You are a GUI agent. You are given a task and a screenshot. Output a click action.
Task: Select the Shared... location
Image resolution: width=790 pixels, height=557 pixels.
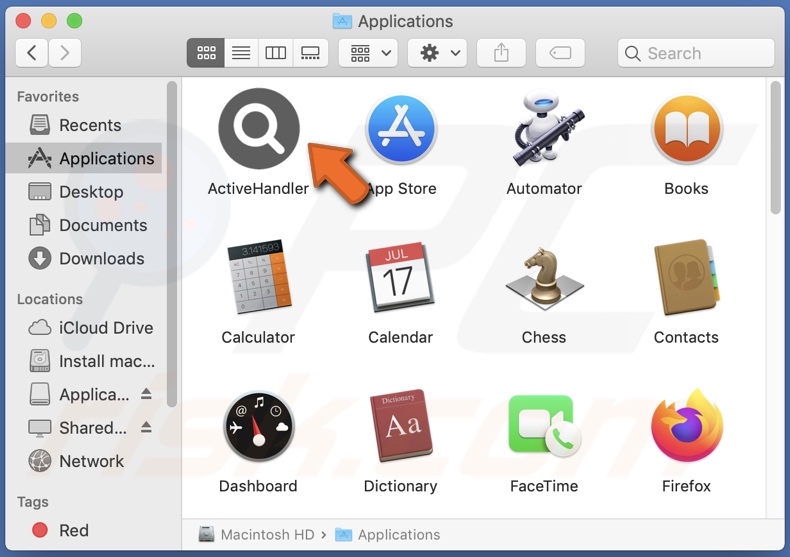click(78, 428)
